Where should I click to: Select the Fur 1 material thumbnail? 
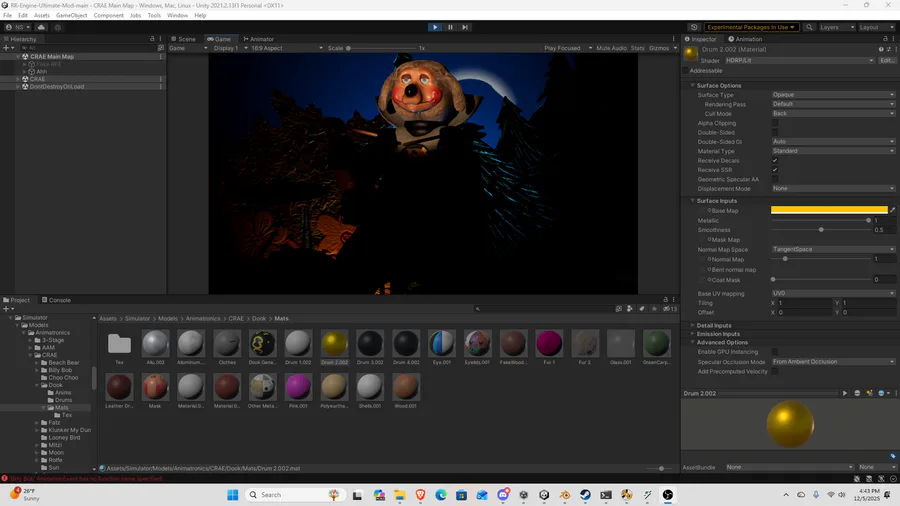coord(549,347)
